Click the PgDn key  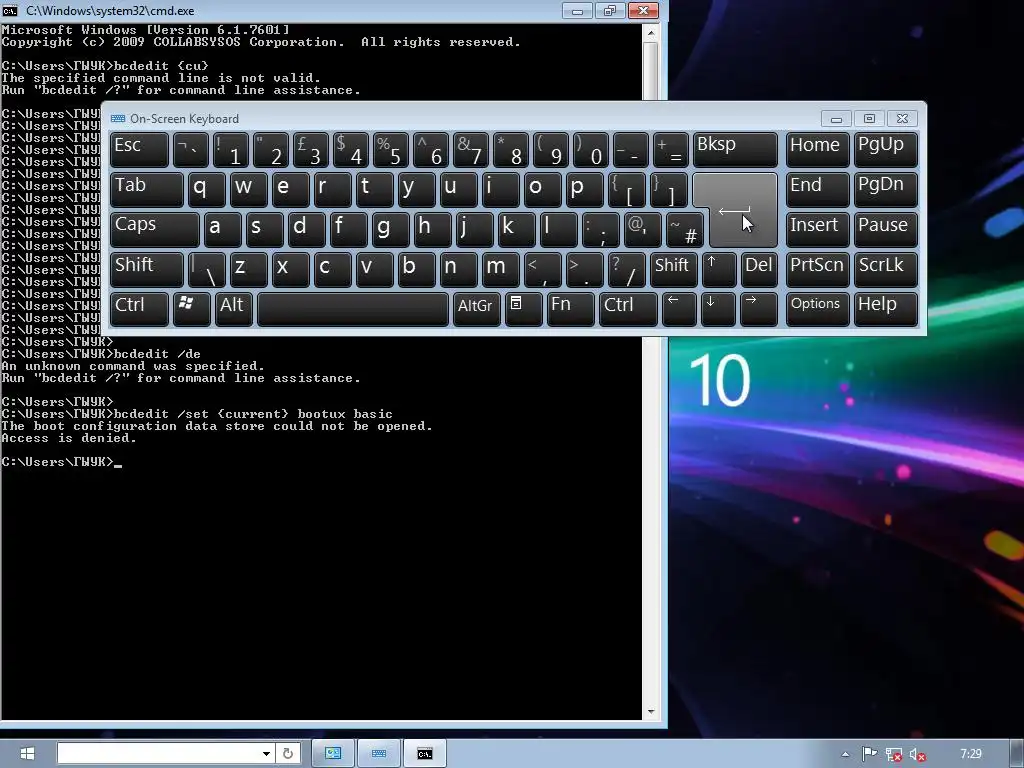pos(886,190)
